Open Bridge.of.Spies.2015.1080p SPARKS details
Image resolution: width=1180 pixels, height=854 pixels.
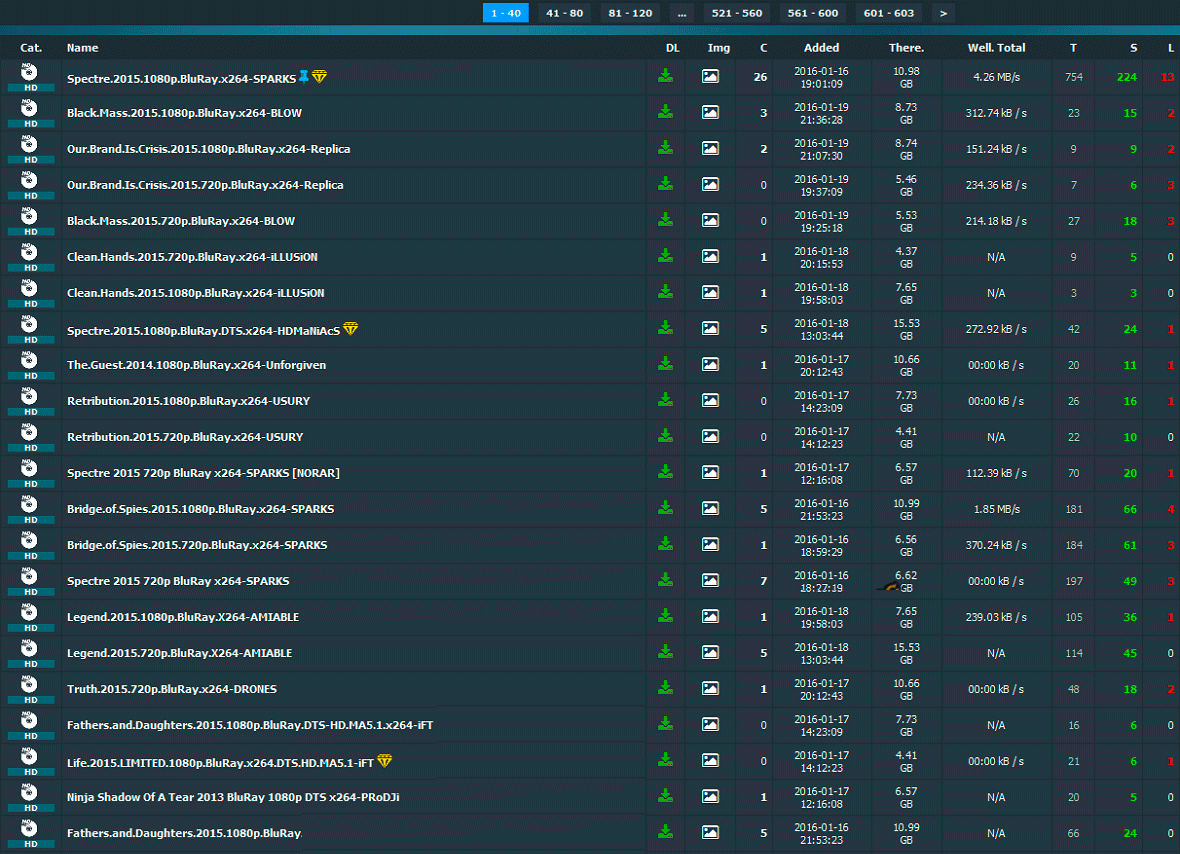pos(200,509)
